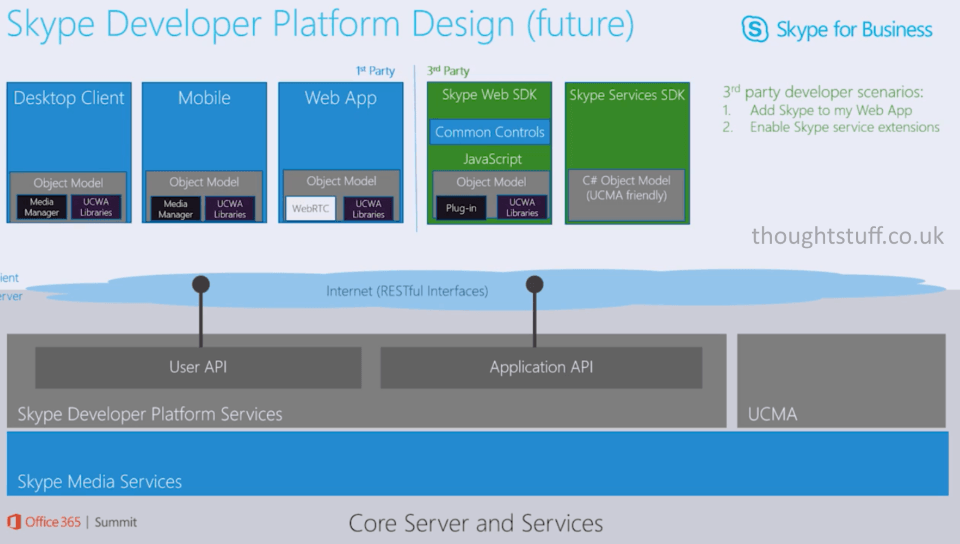Select the Web App box title
The height and width of the screenshot is (544, 960).
(340, 98)
